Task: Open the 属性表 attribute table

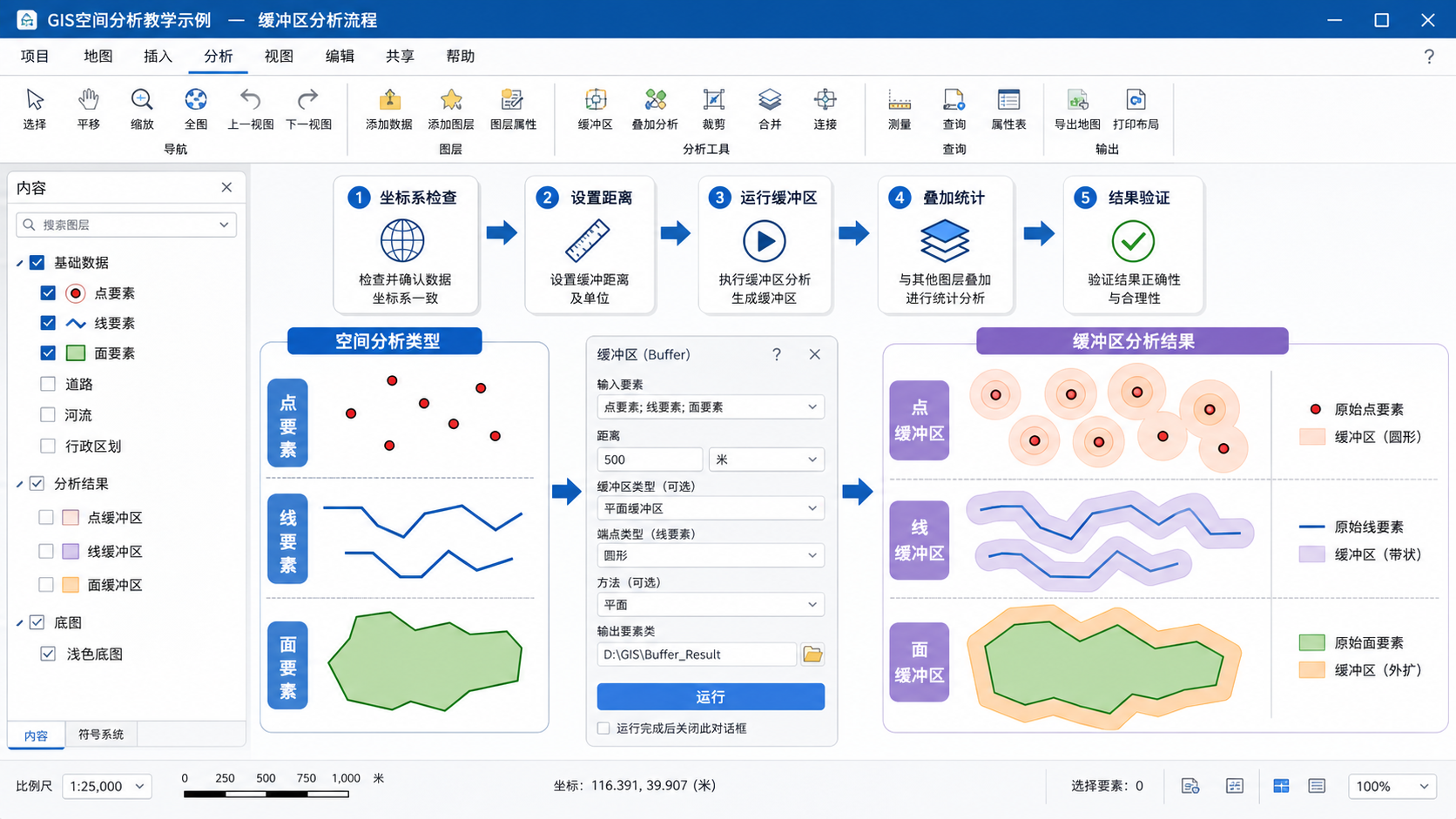Action: (1008, 109)
